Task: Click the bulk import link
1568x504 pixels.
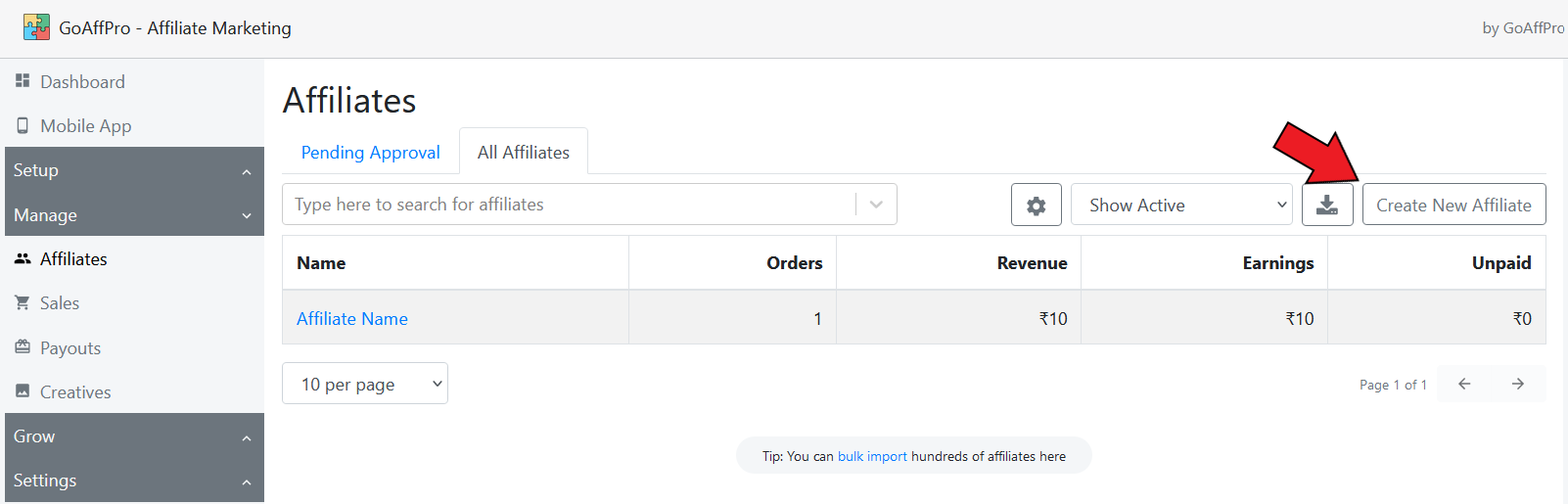Action: (872, 456)
